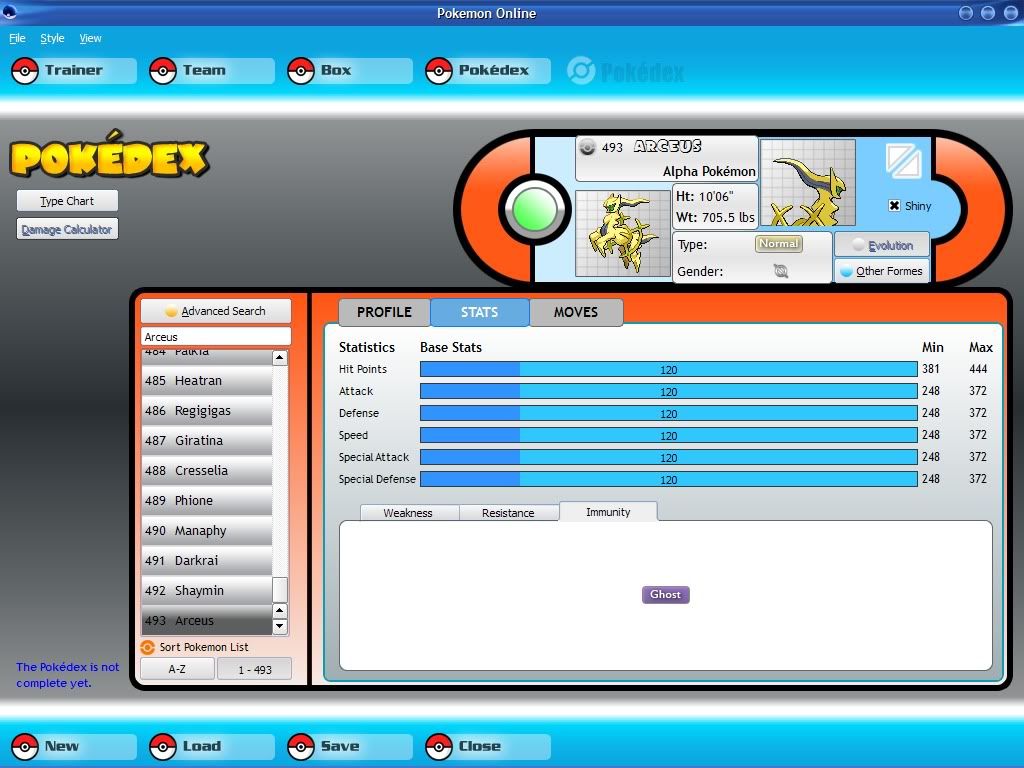Image resolution: width=1024 pixels, height=768 pixels.
Task: Open the Type Chart
Action: pyautogui.click(x=67, y=201)
